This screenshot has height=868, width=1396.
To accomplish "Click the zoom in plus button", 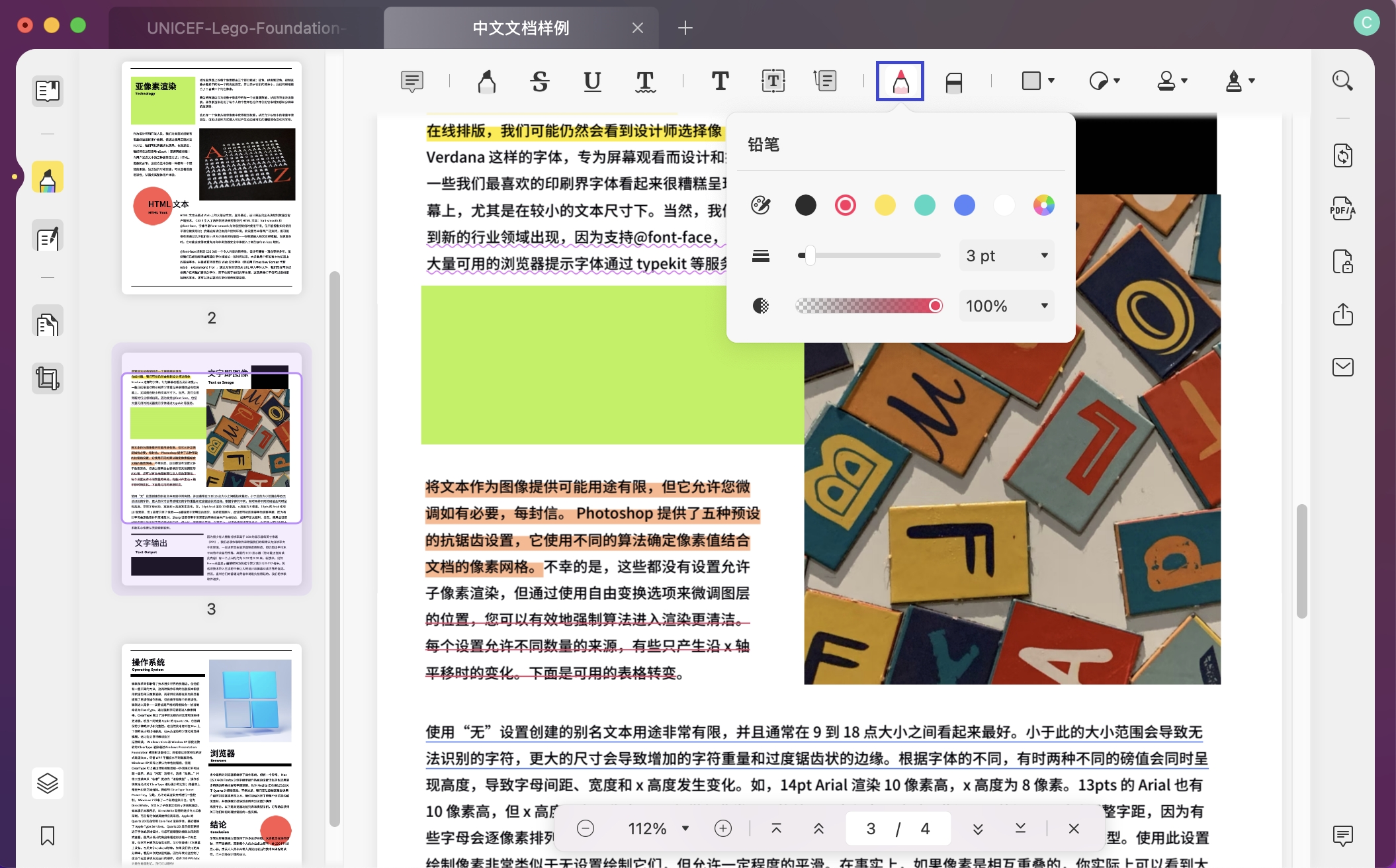I will [723, 828].
